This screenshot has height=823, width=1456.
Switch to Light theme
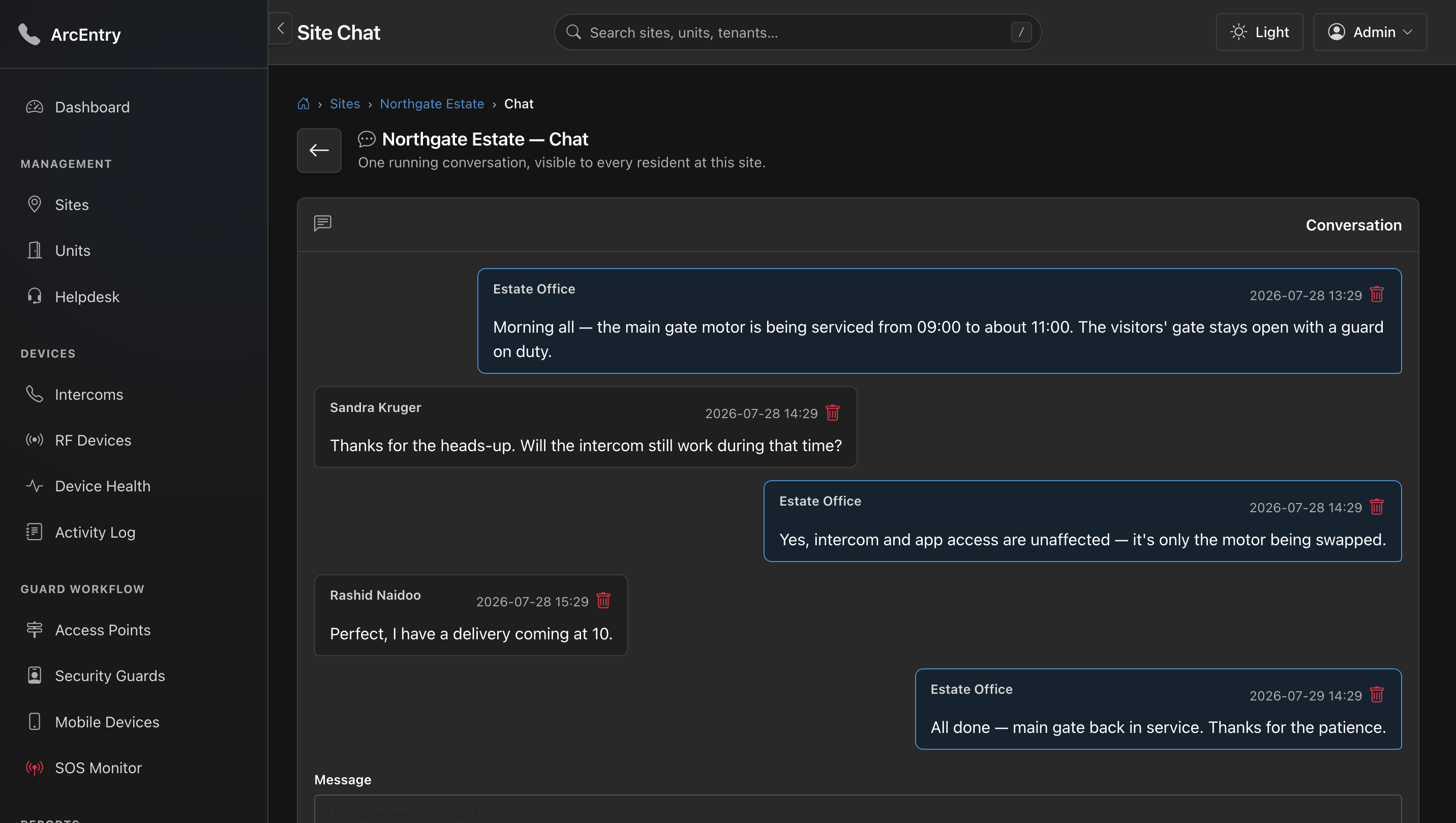(x=1259, y=32)
